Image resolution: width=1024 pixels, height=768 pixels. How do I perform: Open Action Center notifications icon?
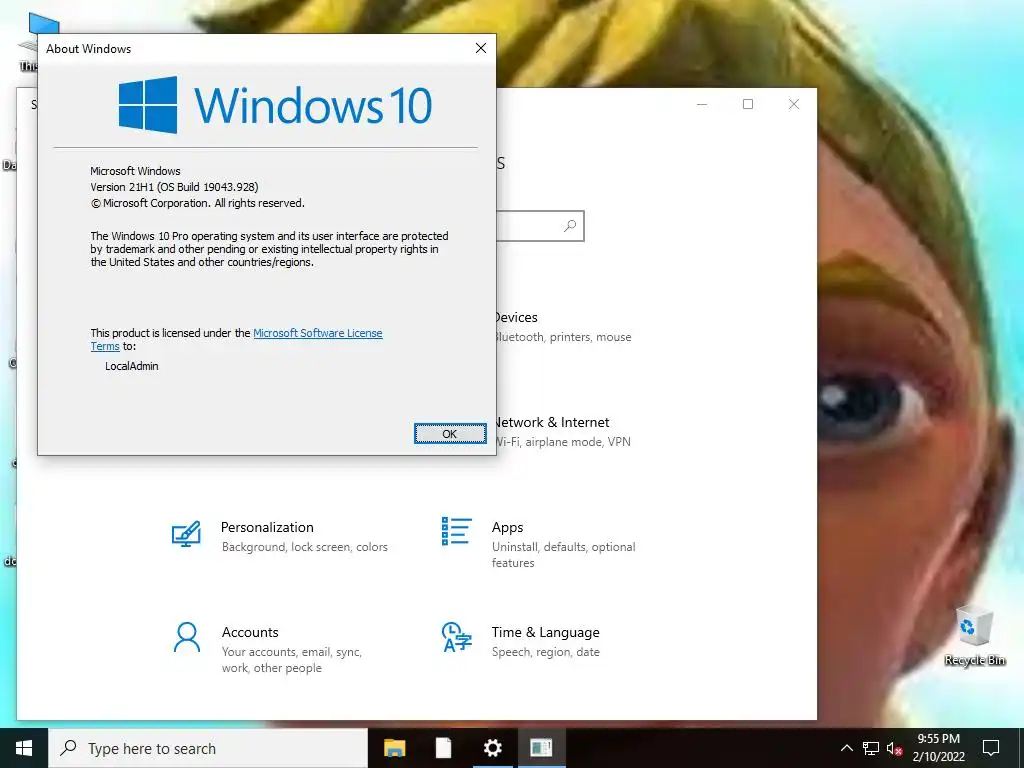tap(991, 748)
